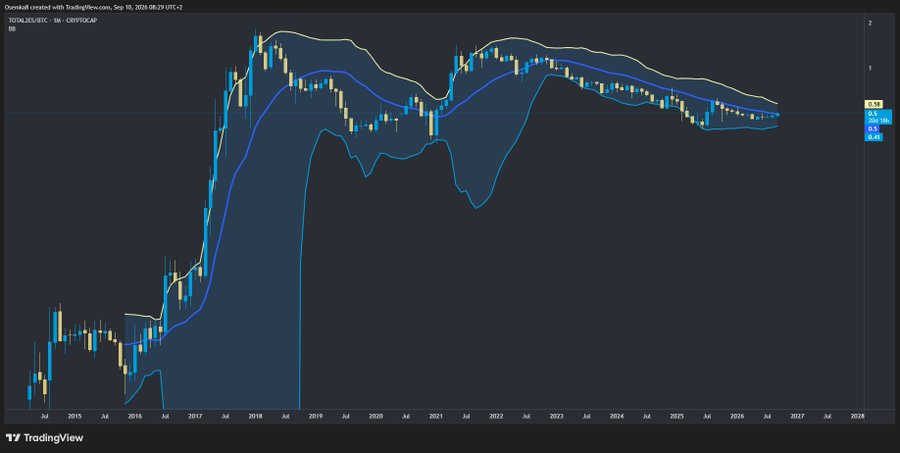Click the 2028 label on time axis
Image resolution: width=900 pixels, height=453 pixels.
point(858,415)
